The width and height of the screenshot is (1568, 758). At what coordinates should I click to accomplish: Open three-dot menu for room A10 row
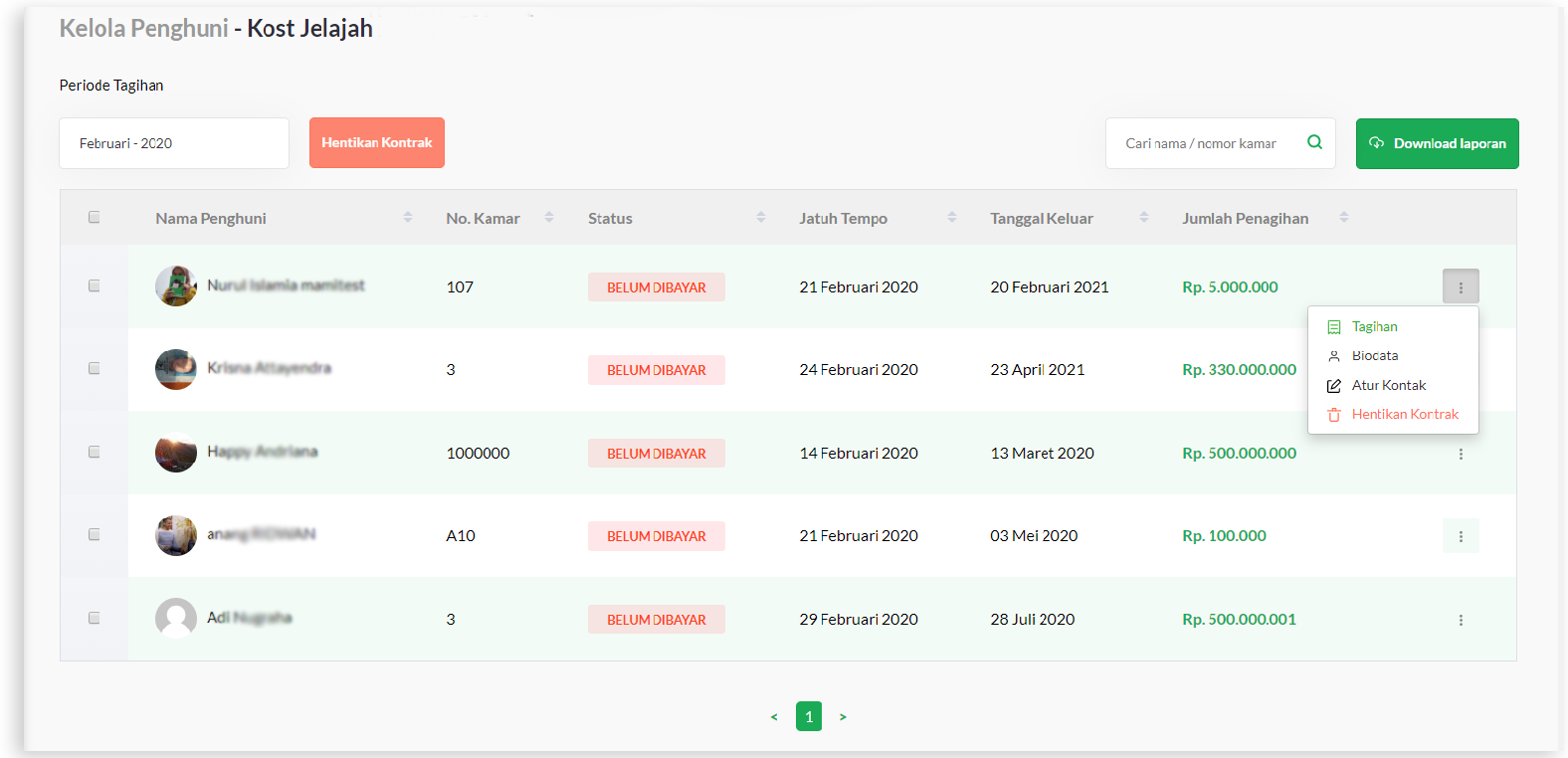pyautogui.click(x=1460, y=536)
